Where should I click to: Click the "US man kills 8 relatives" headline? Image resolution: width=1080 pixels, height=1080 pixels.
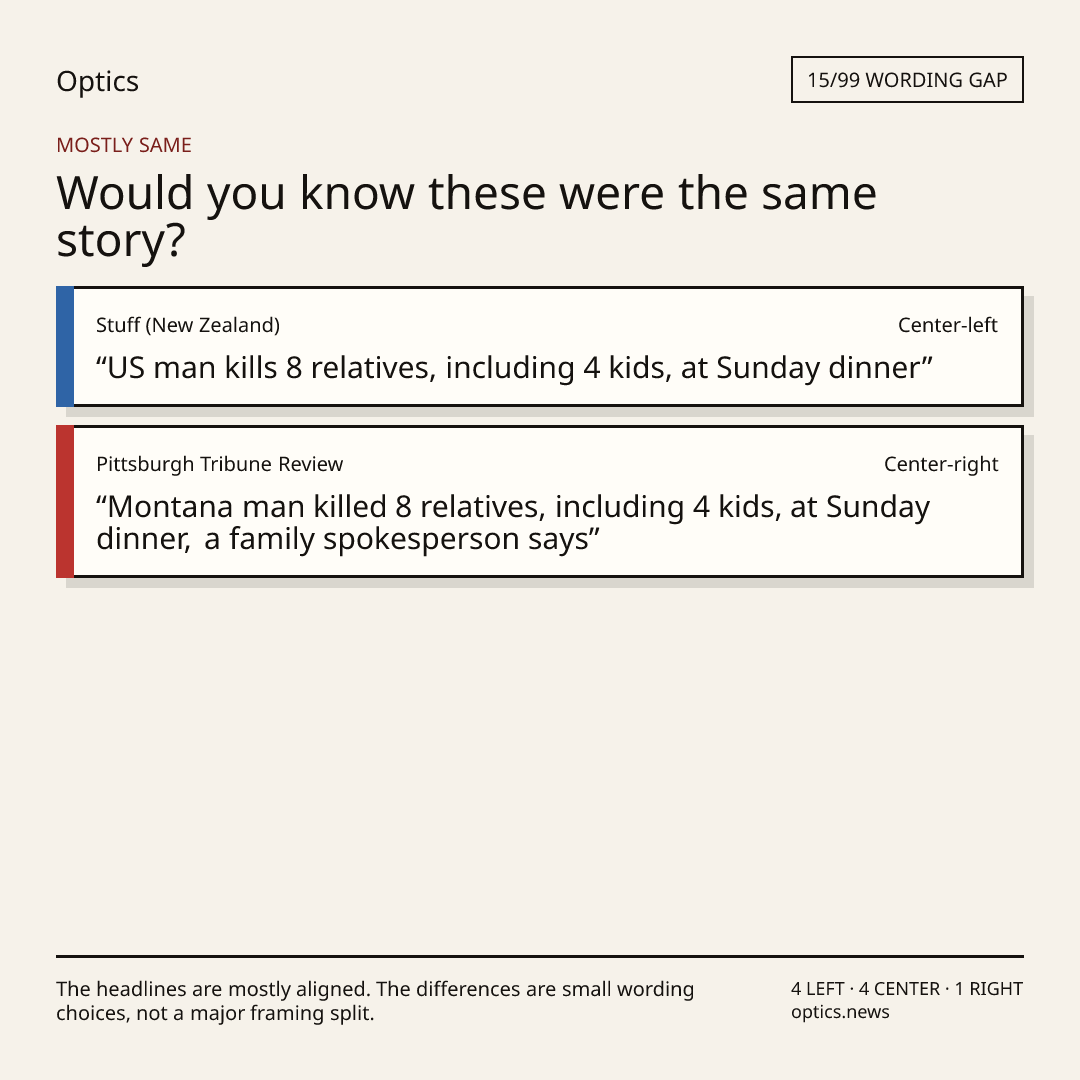(514, 368)
